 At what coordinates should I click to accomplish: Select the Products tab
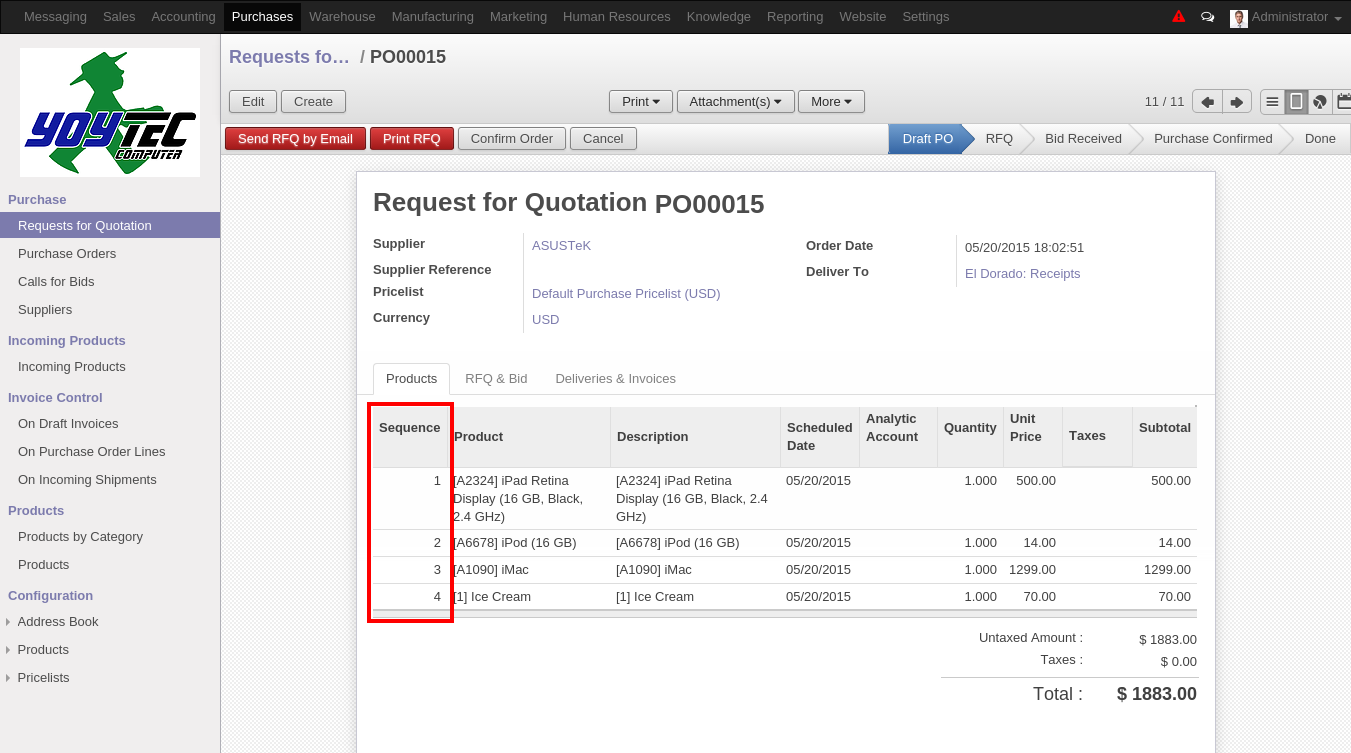pyautogui.click(x=411, y=379)
